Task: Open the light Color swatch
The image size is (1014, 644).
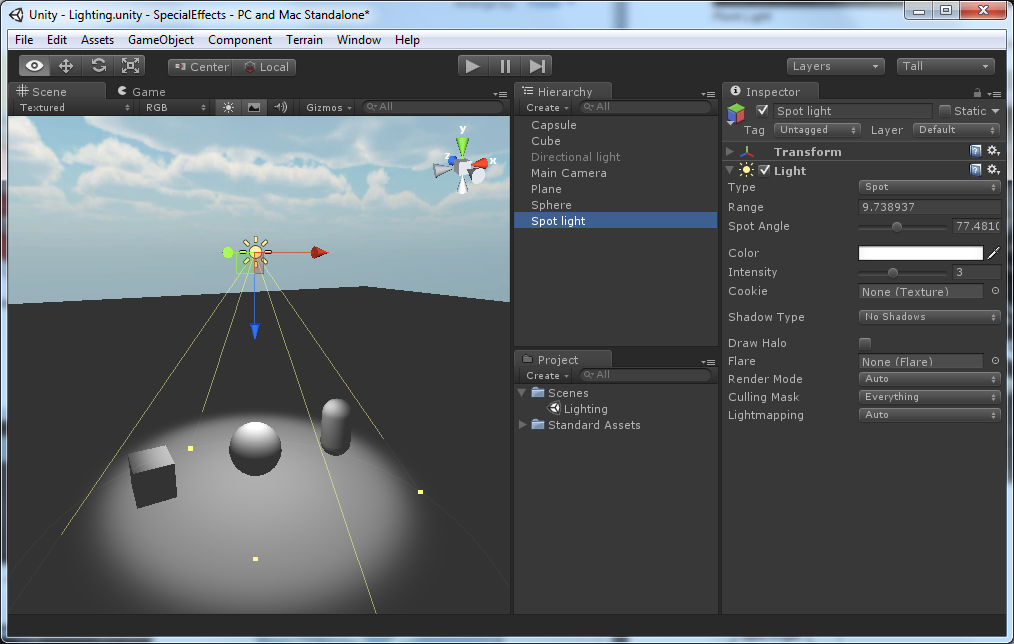Action: (920, 253)
